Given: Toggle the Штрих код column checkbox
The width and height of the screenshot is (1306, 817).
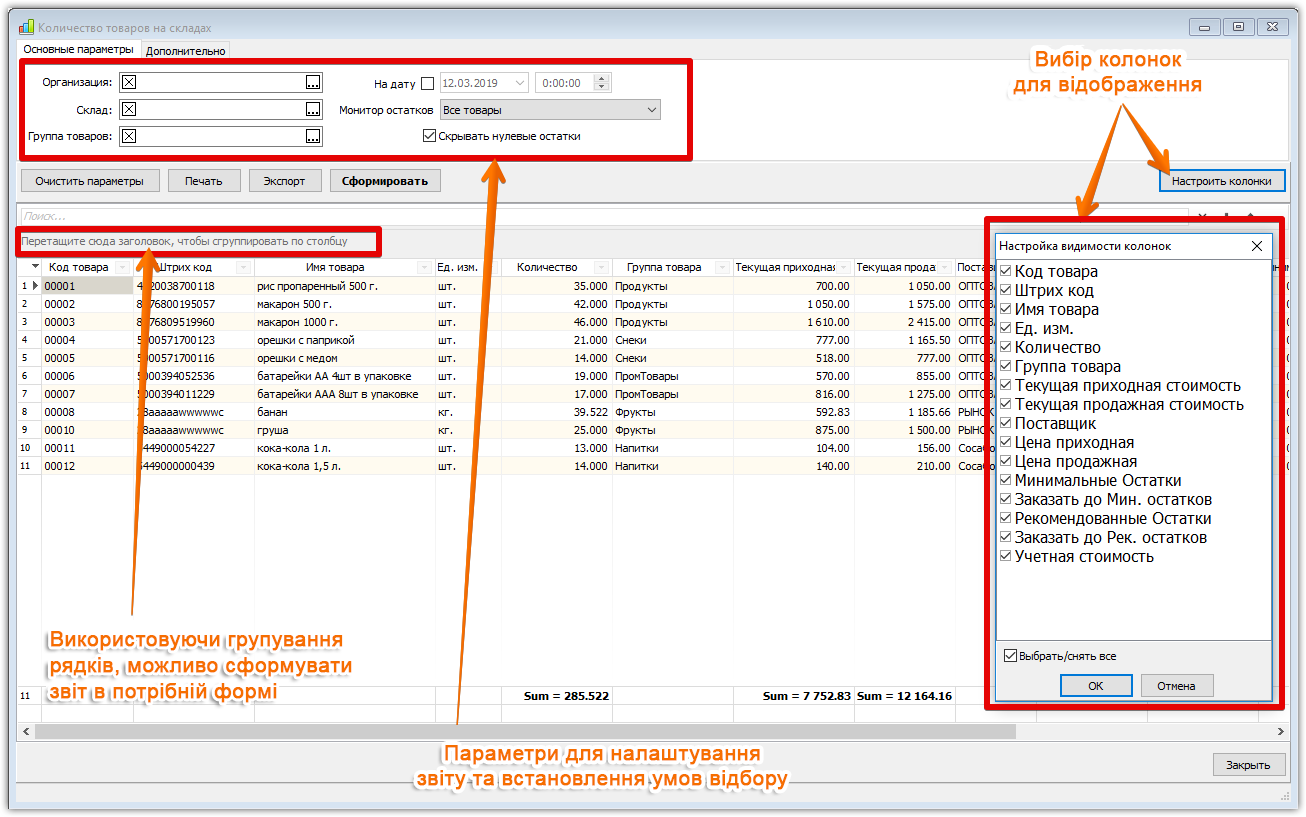Looking at the screenshot, I should pos(1006,291).
